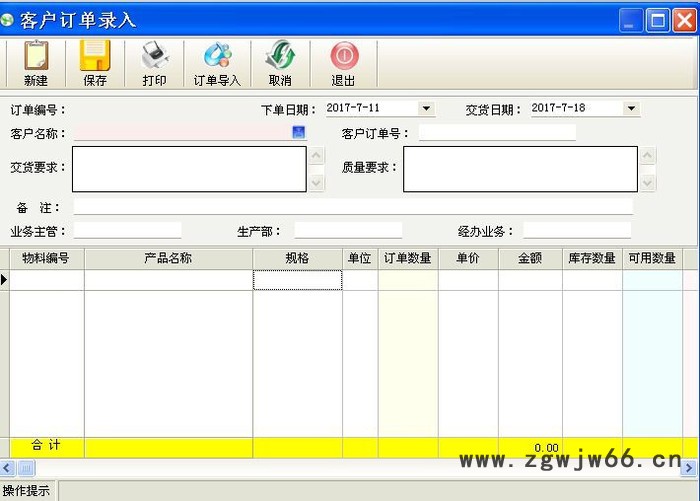Click the horizontal scrollbar thumb
Screen dimensions: 700x501
click(26, 468)
